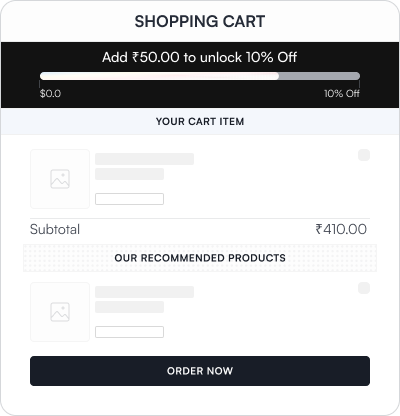Click the OUR RECOMMENDED PRODUCTS section header
Screen dimensions: 400x416
click(x=200, y=258)
